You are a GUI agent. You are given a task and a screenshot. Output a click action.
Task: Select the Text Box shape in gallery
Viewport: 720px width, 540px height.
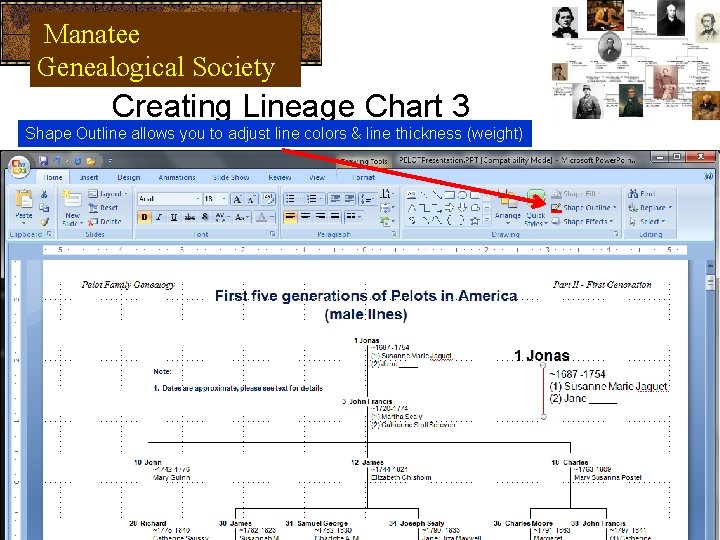(412, 195)
